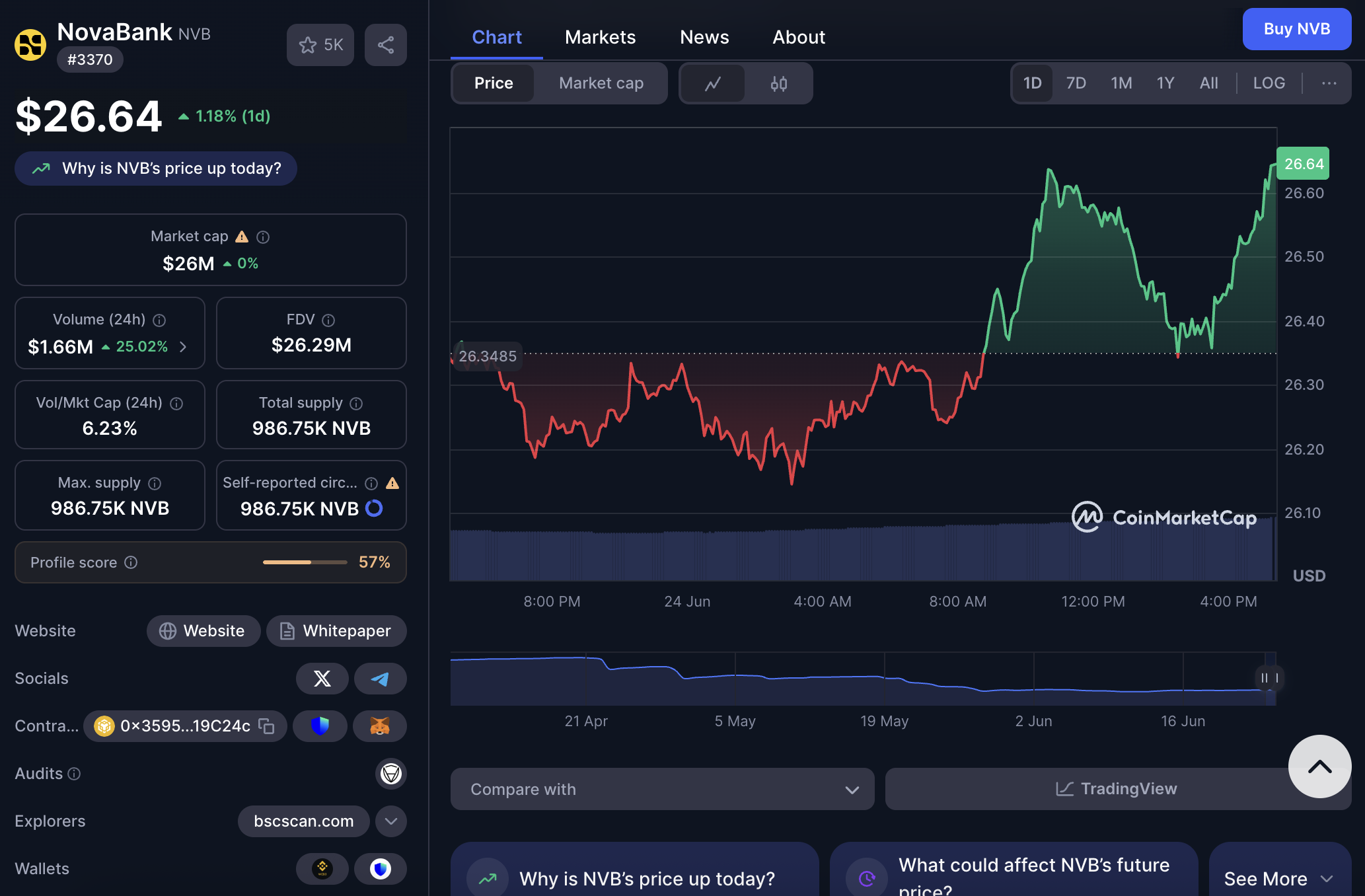Switch to the Markets tab
Screen dimensions: 1365x896
tap(601, 37)
